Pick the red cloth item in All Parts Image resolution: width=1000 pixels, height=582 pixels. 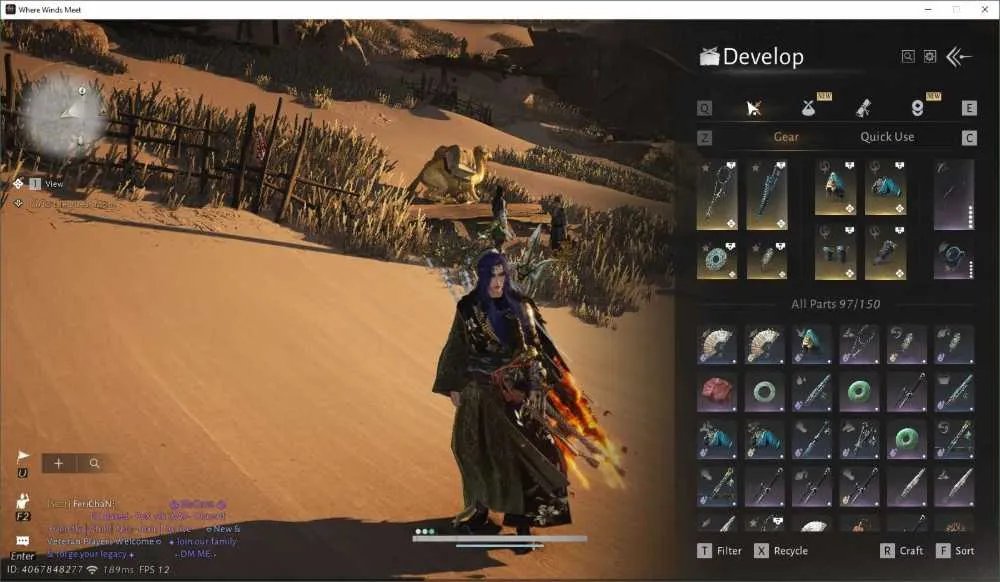tap(717, 392)
